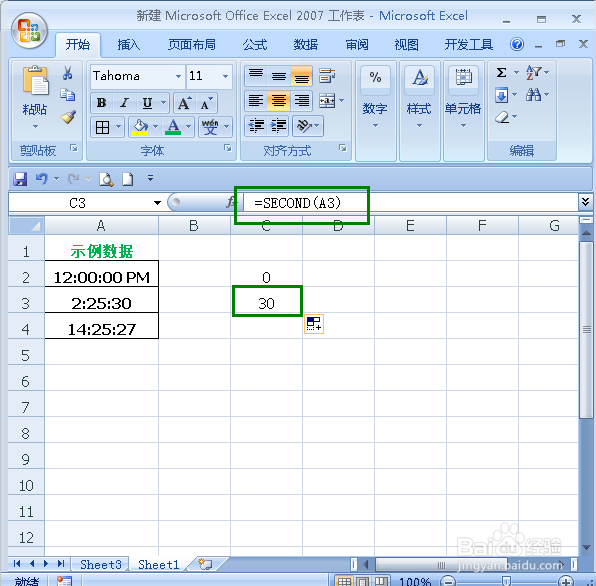Screen dimensions: 596x586
Task: Set middle vertical alignment
Action: coord(279,76)
